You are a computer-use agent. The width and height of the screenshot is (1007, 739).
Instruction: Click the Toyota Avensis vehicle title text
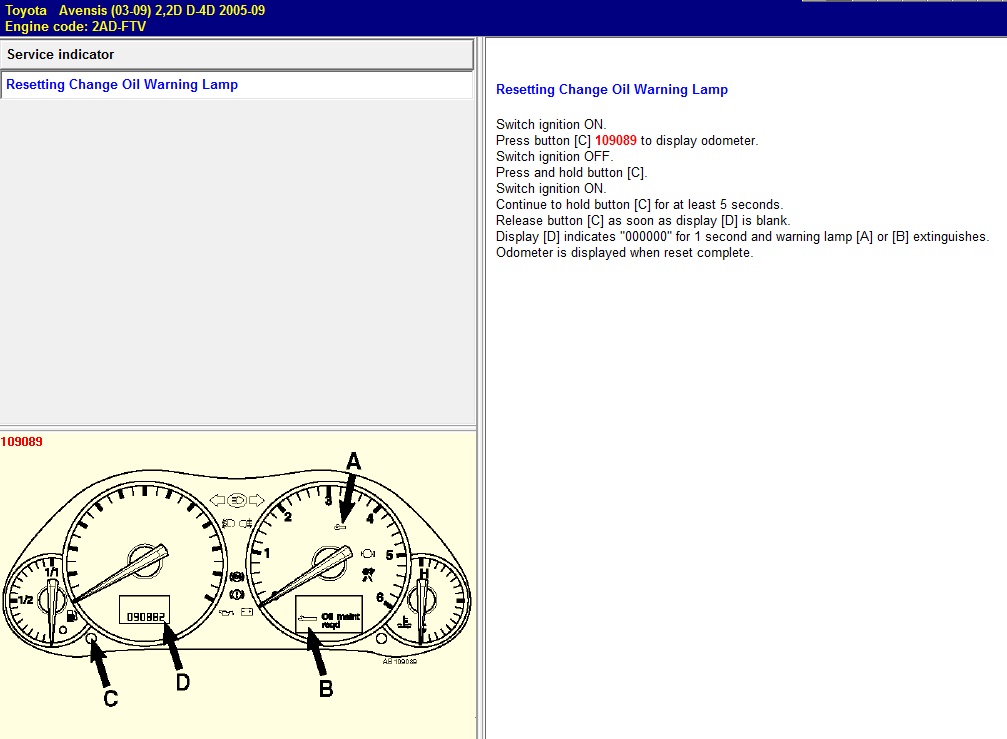[x=135, y=10]
